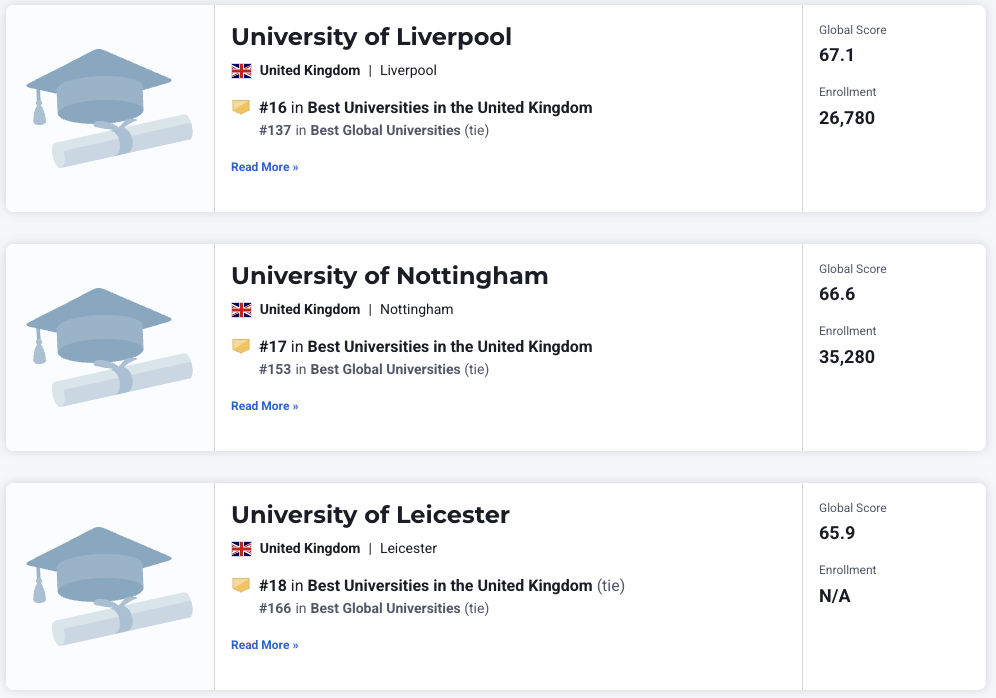Click the yellow badge icon next to #17
The width and height of the screenshot is (996, 698).
coord(241,346)
